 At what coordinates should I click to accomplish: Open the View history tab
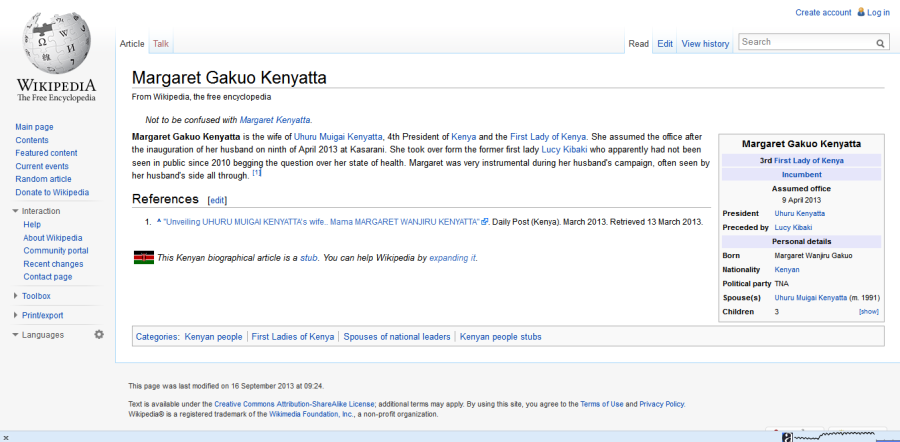(705, 44)
